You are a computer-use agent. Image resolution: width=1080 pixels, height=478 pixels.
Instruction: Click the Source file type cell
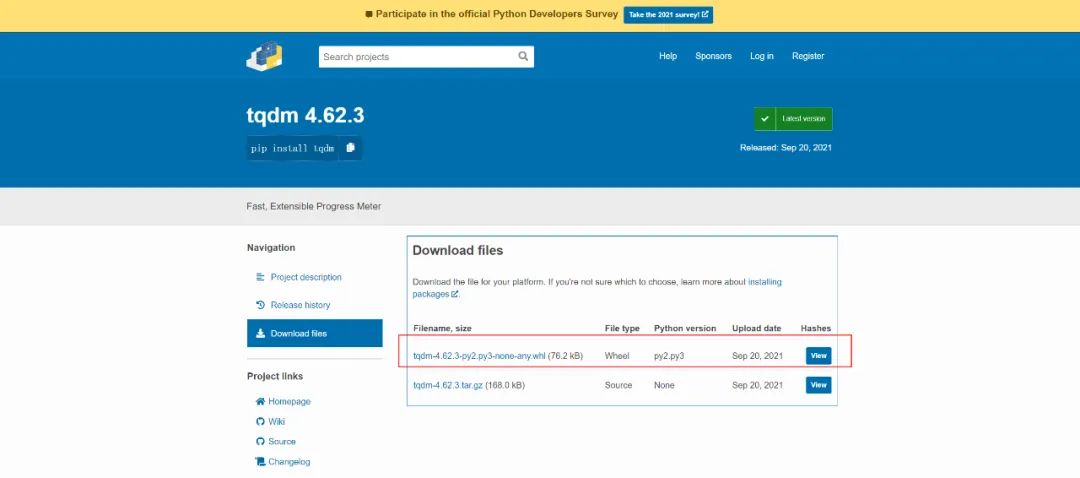tap(618, 385)
